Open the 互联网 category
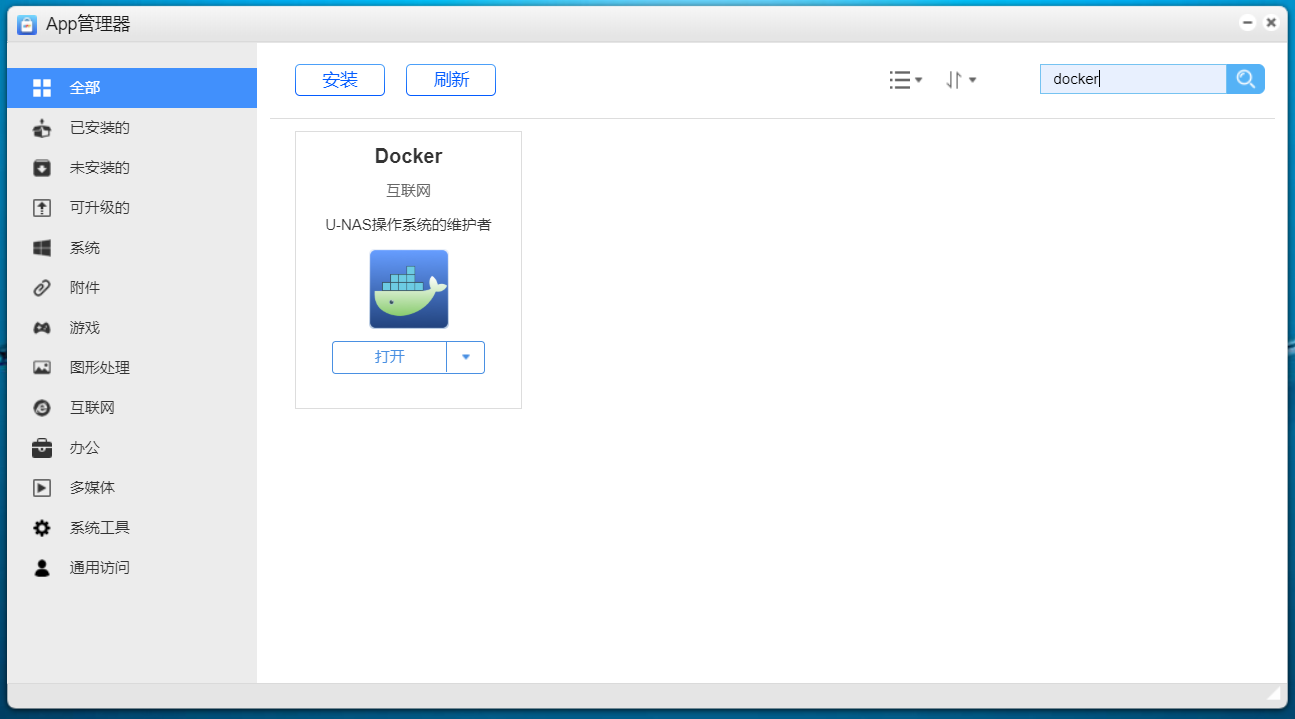The height and width of the screenshot is (719, 1295). coord(92,408)
